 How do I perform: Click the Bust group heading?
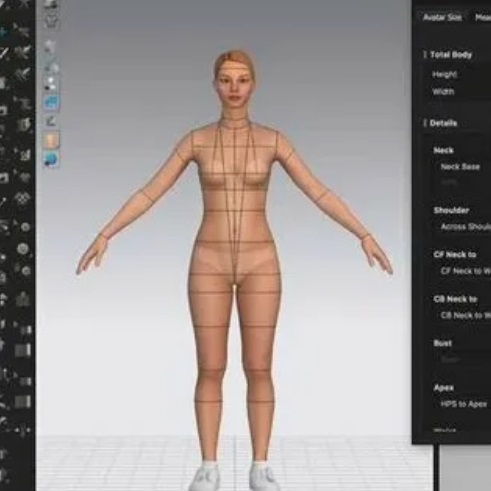pos(443,343)
